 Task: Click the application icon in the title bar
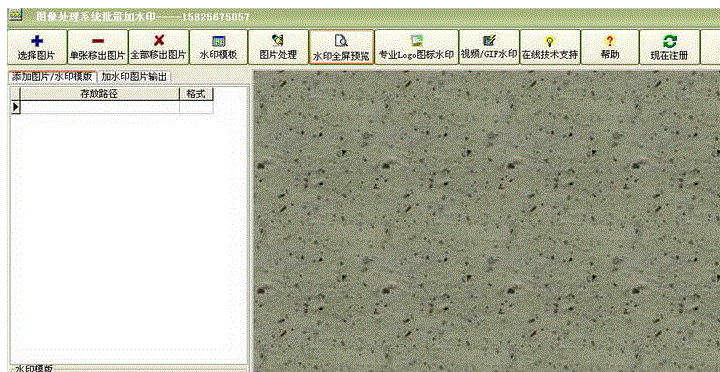[x=16, y=16]
